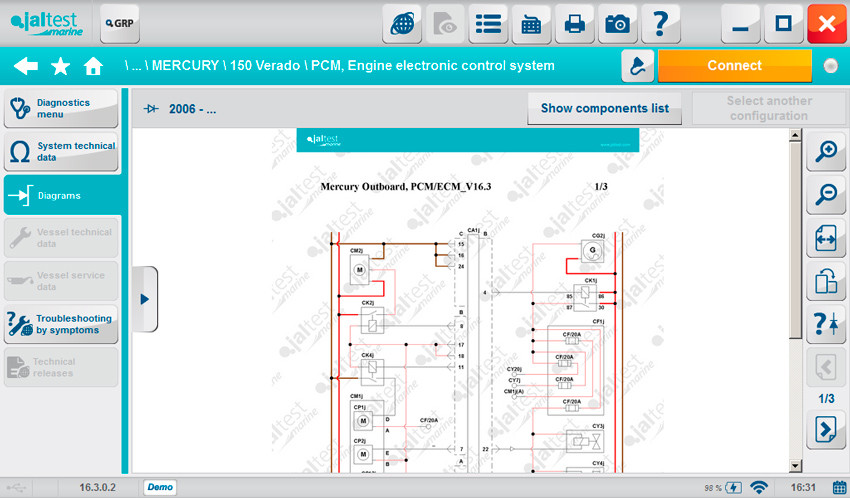
Task: Click the vertical scrollbar down arrow
Action: coord(796,466)
